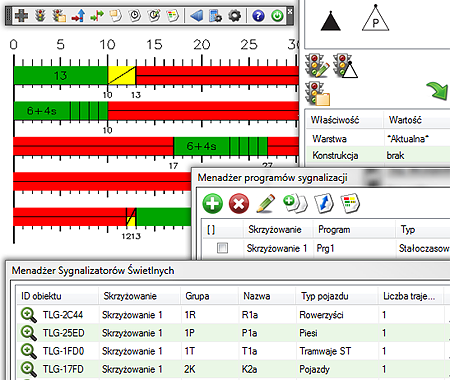
Task: Click the Typ column header
Action: [x=423, y=229]
